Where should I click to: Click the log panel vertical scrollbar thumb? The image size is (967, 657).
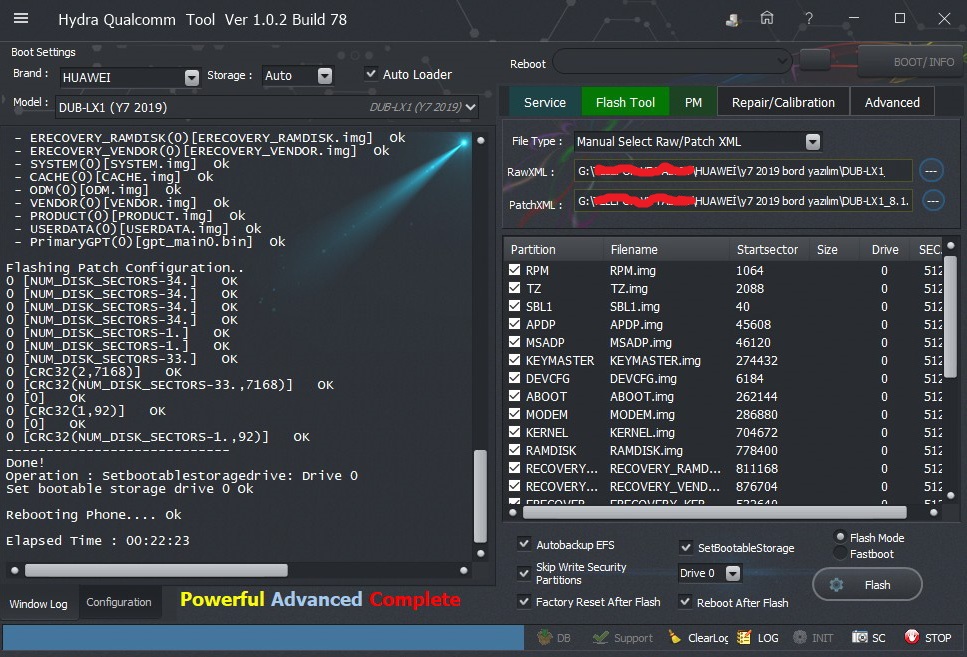tap(480, 496)
